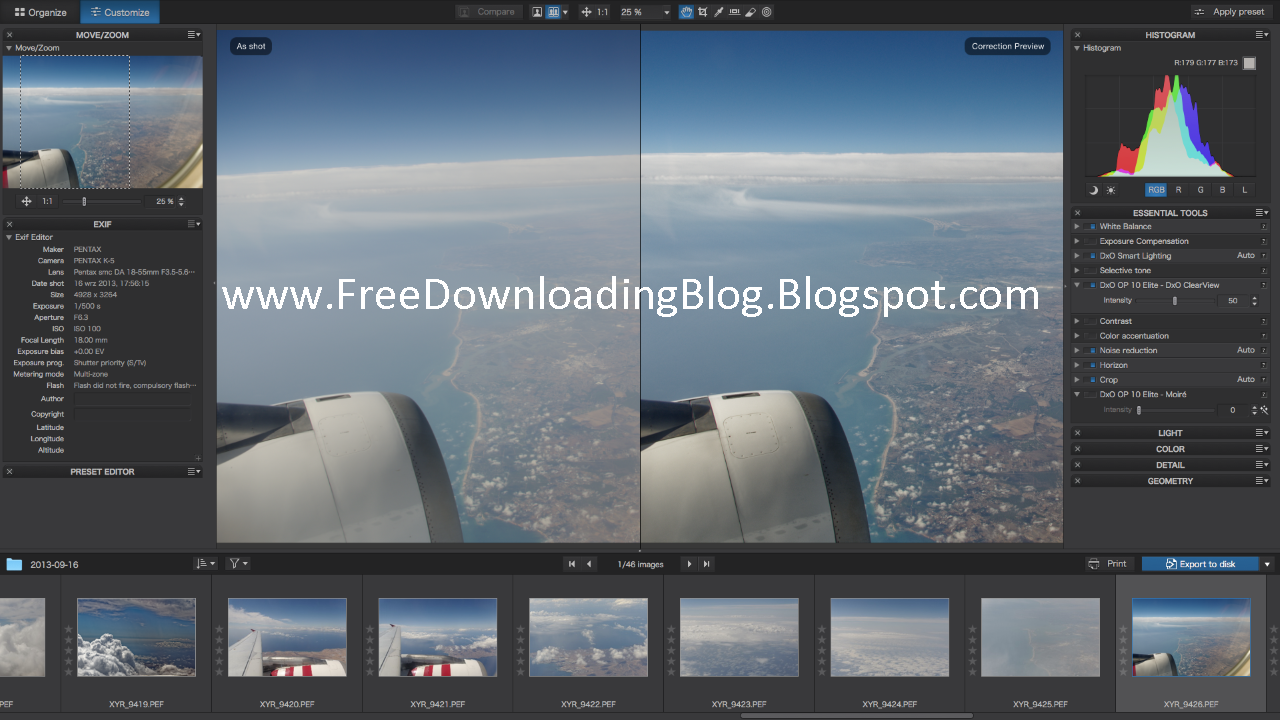Expand Color accentuation tool

pos(1077,336)
